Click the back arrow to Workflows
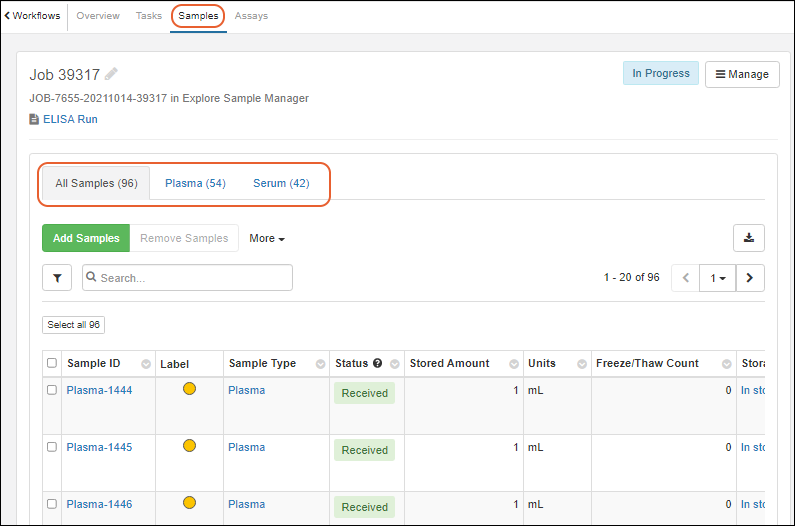 8,16
